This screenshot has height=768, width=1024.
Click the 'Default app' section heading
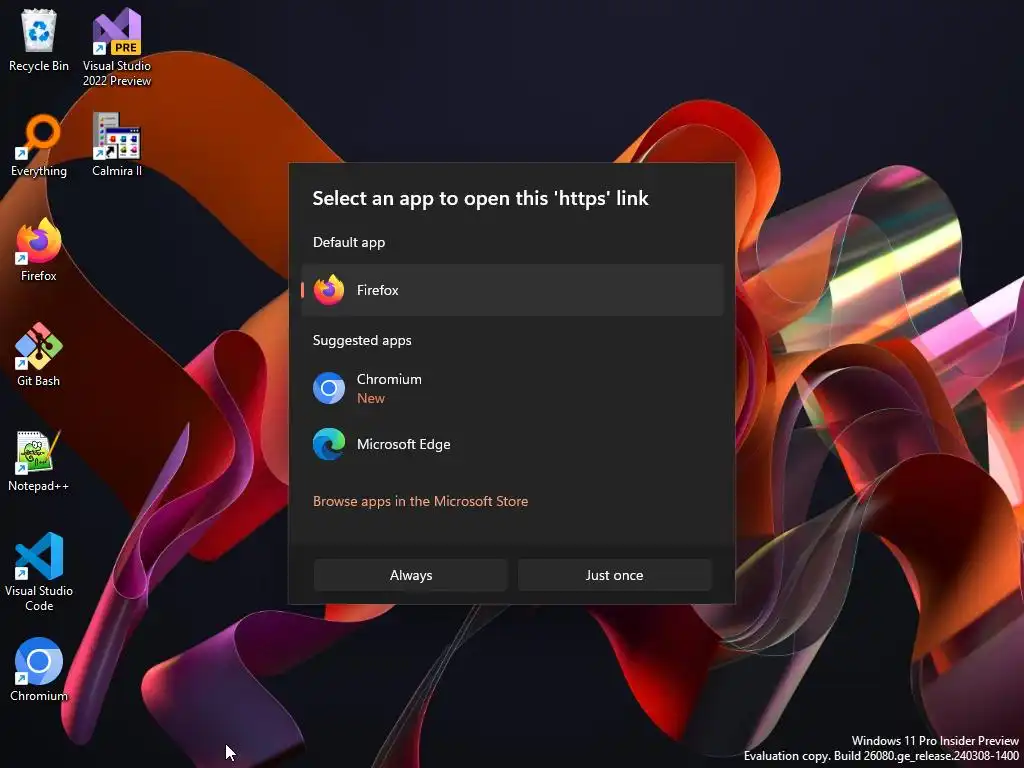point(349,242)
